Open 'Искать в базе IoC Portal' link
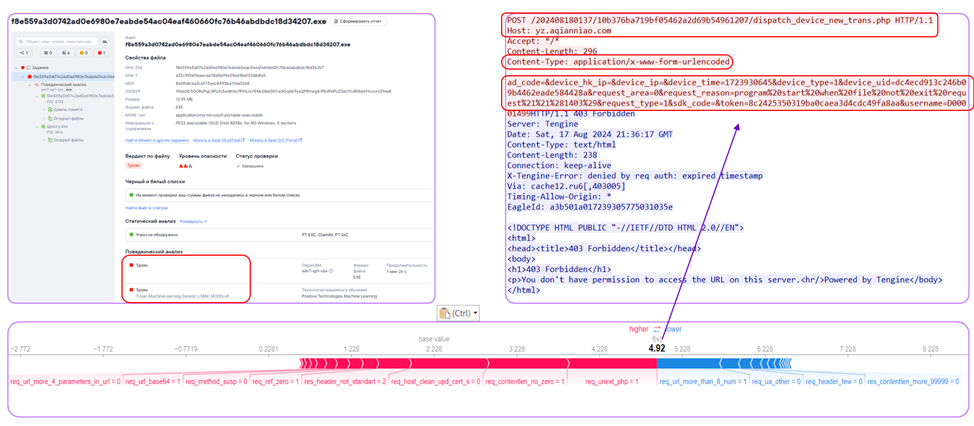 (x=275, y=140)
